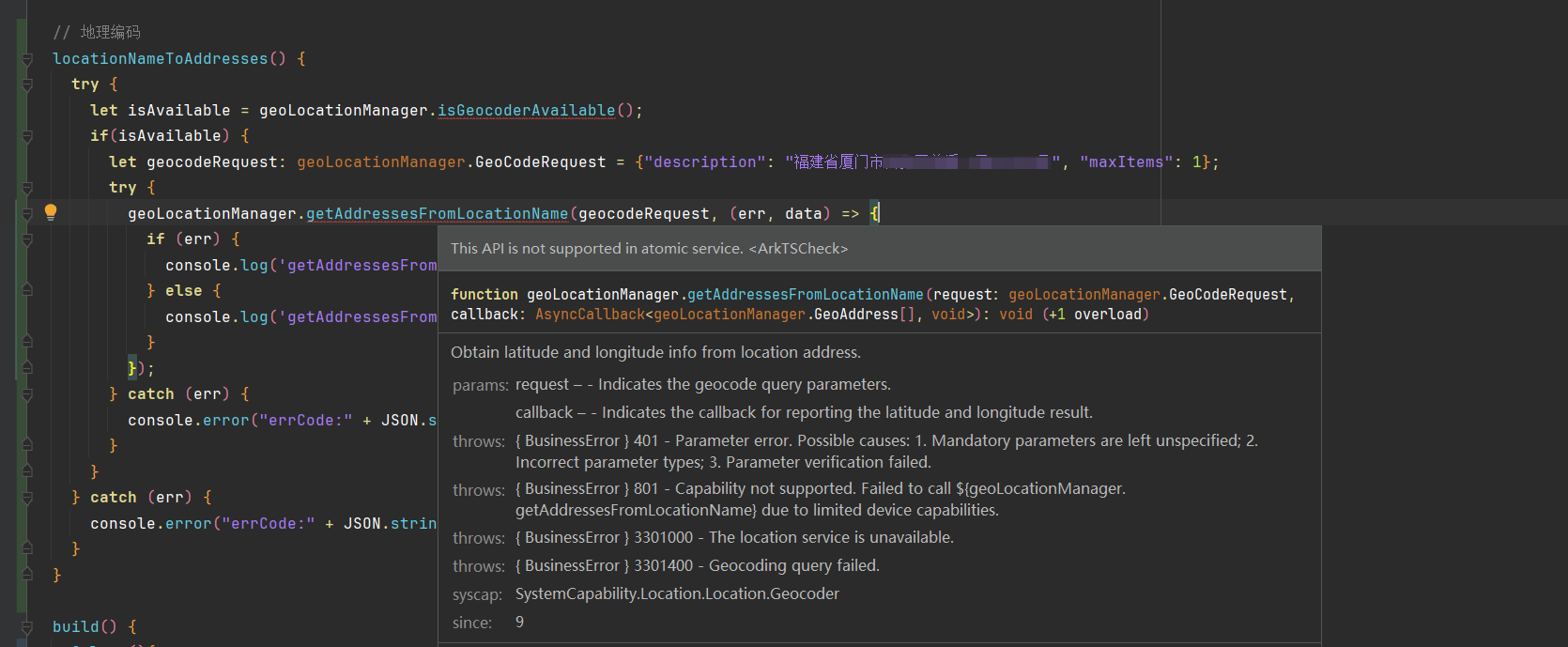
Task: Click the <ArkTSCheck> label in tooltip
Action: coord(798,249)
